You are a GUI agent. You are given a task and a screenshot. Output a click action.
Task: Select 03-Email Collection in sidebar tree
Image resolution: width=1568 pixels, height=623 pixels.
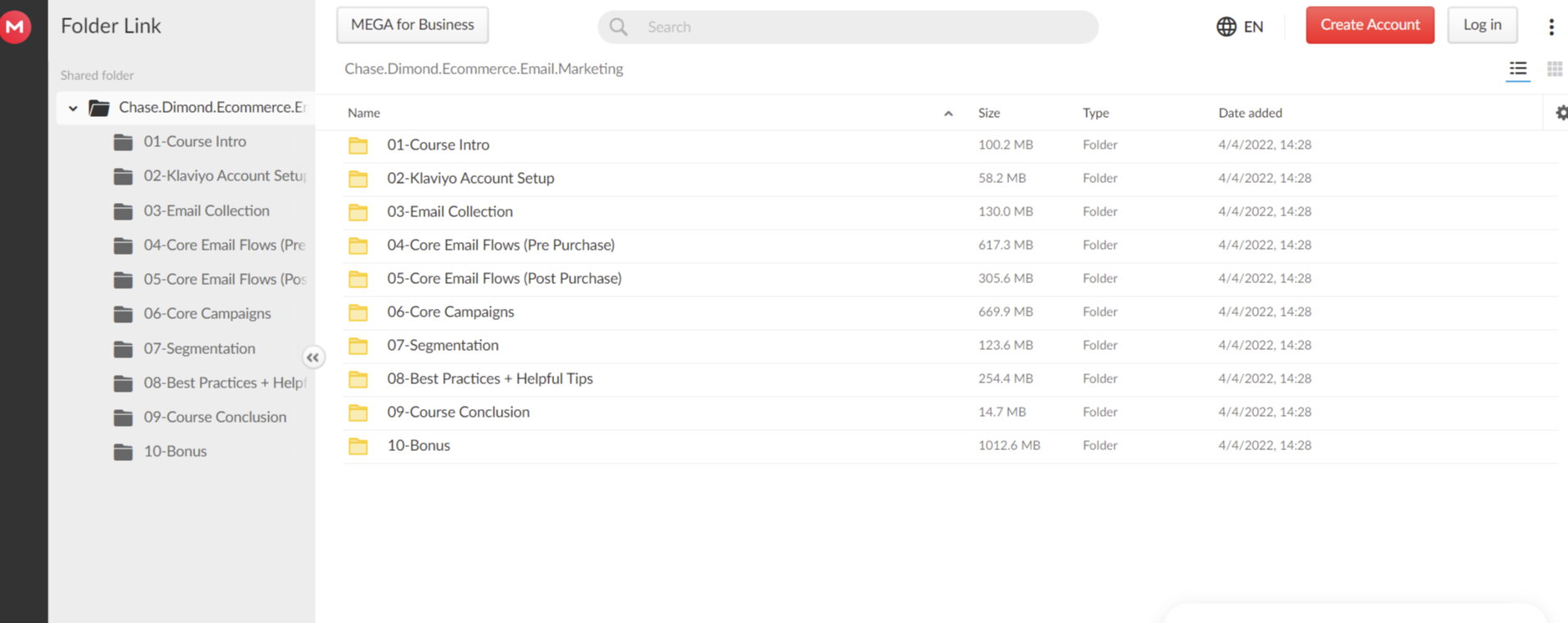click(206, 210)
